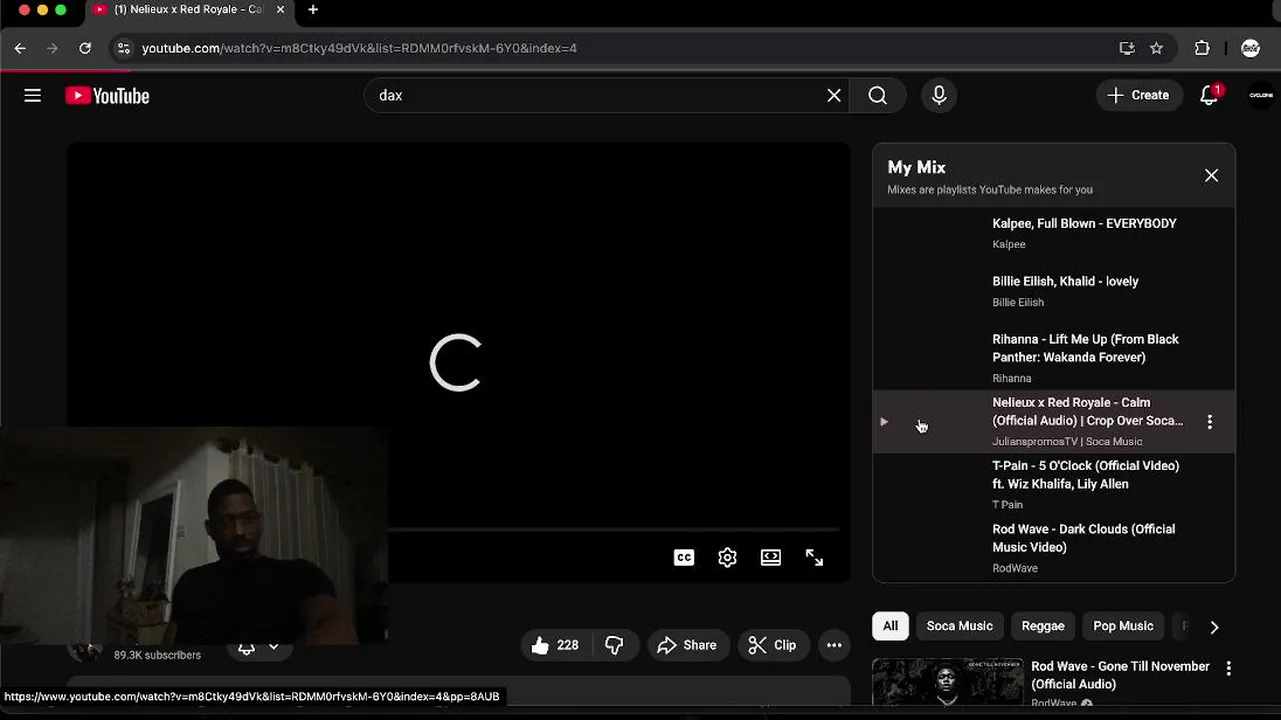The height and width of the screenshot is (720, 1281).
Task: Play Billie Eilish, Khalid - lovely
Action: click(x=1054, y=291)
